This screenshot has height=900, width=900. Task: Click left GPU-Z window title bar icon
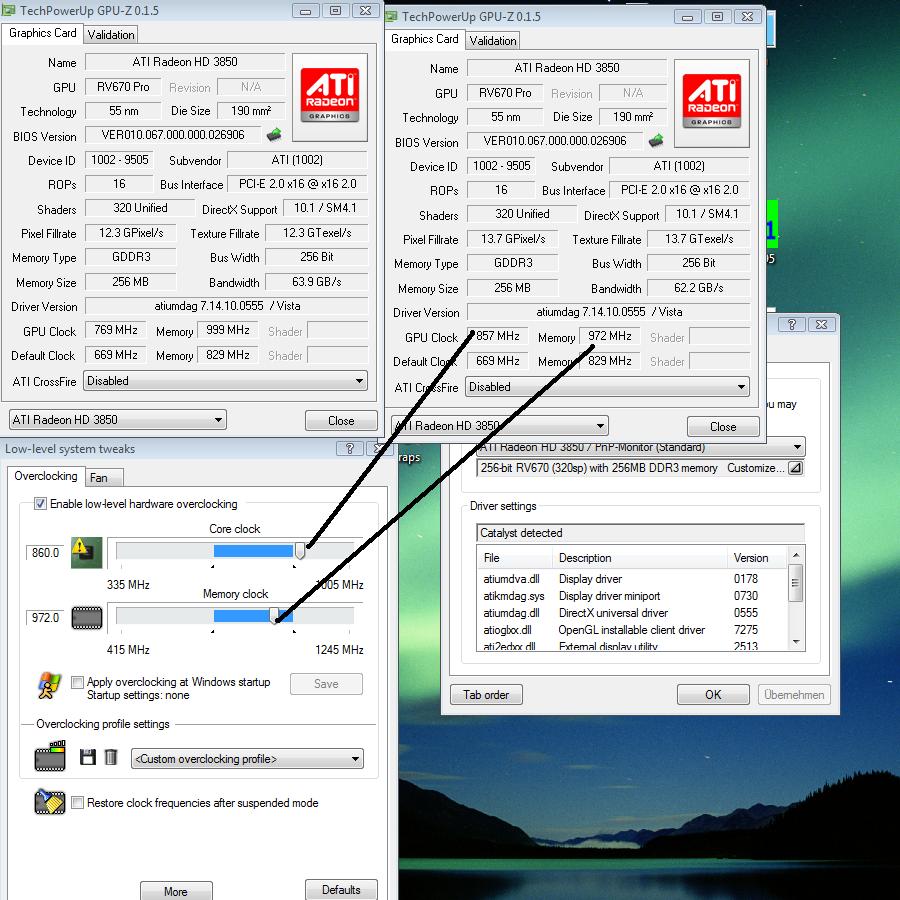[8, 10]
